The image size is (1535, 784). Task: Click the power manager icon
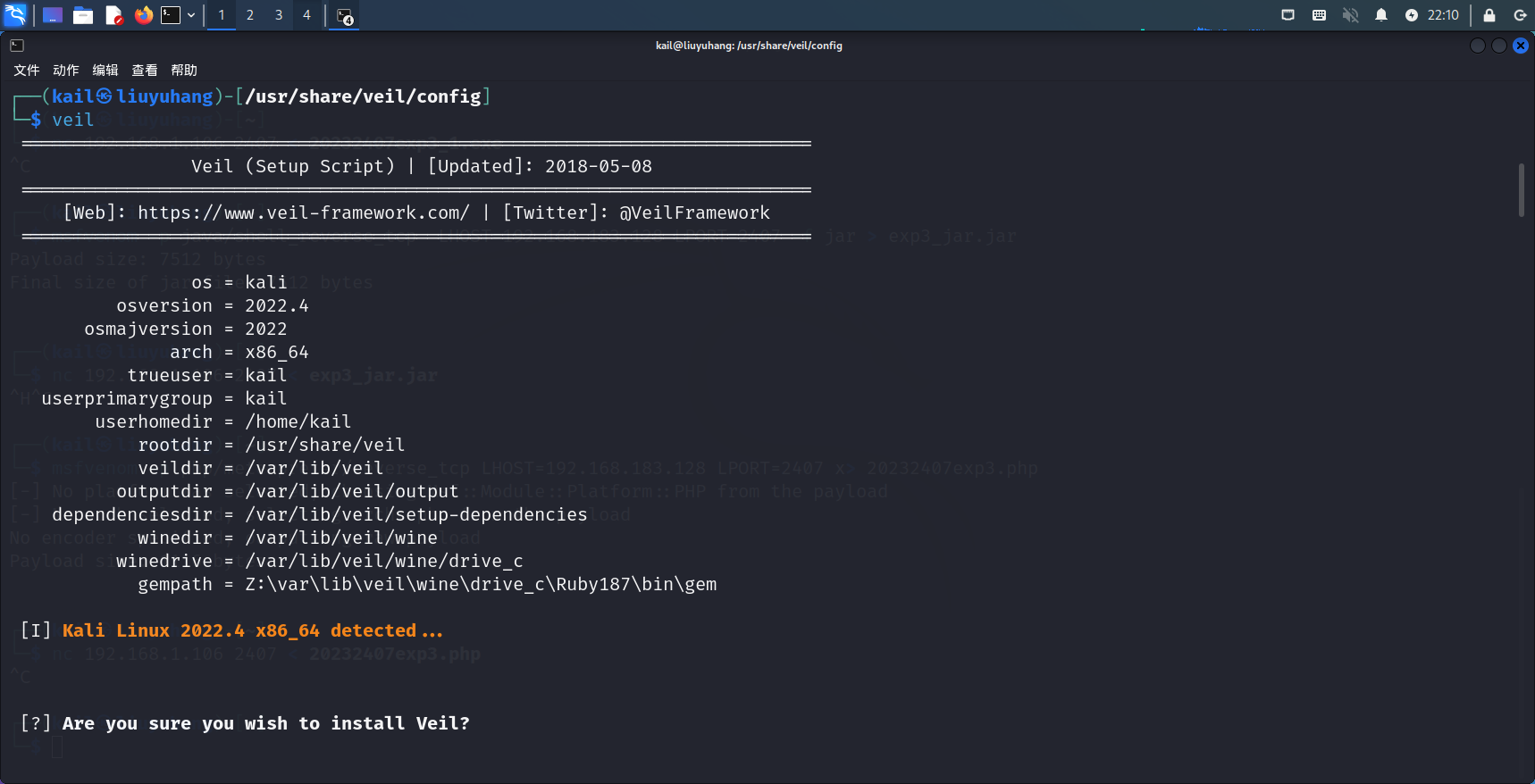coord(1412,15)
